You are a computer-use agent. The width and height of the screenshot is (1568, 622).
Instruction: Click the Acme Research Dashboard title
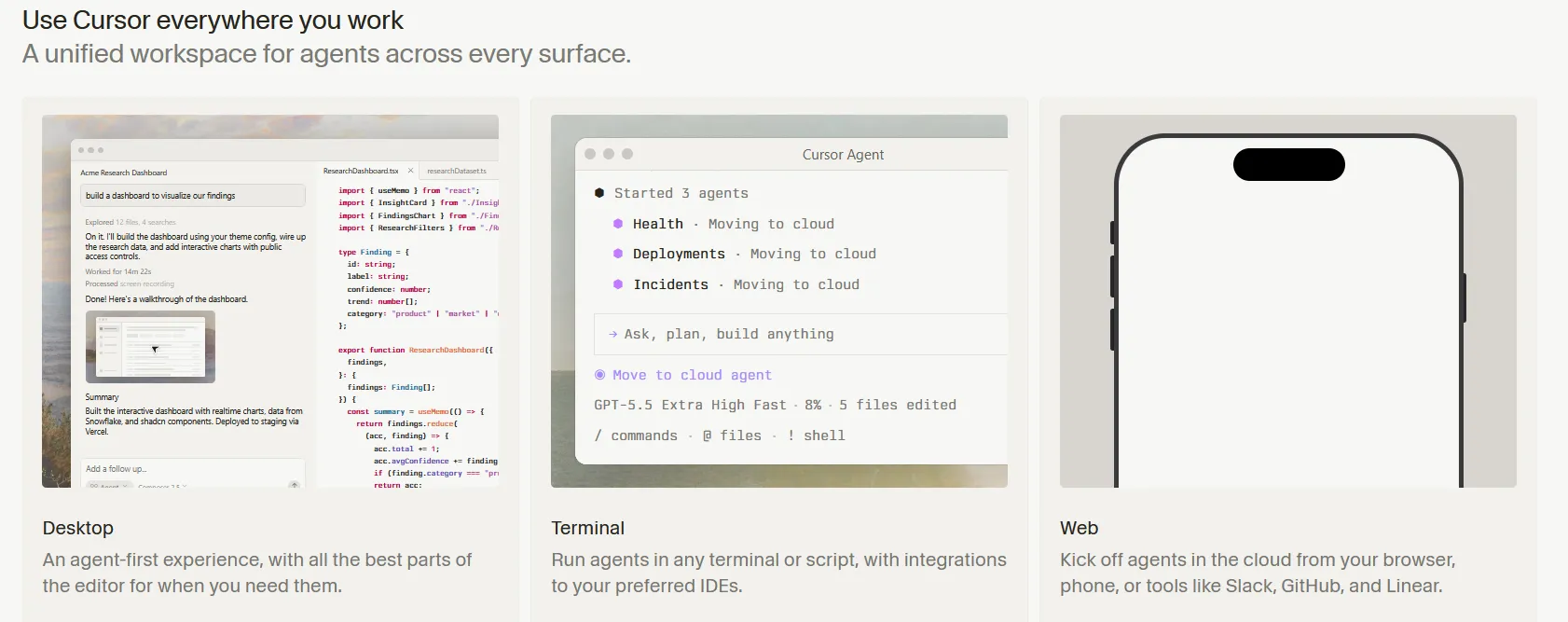124,173
